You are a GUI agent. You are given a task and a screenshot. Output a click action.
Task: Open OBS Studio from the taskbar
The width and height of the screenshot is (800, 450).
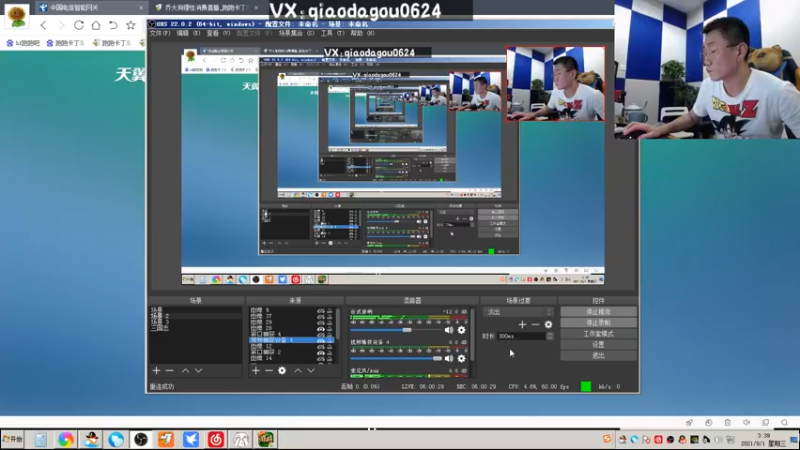point(141,439)
